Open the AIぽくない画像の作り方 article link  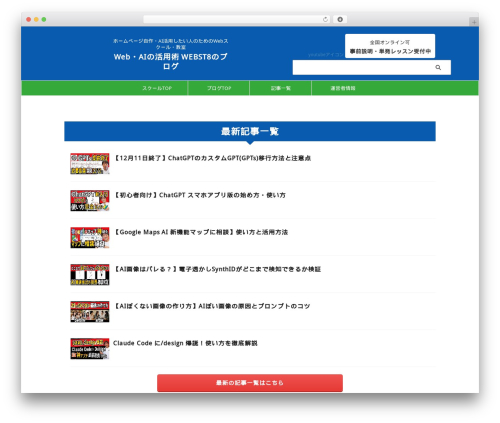[x=212, y=306]
